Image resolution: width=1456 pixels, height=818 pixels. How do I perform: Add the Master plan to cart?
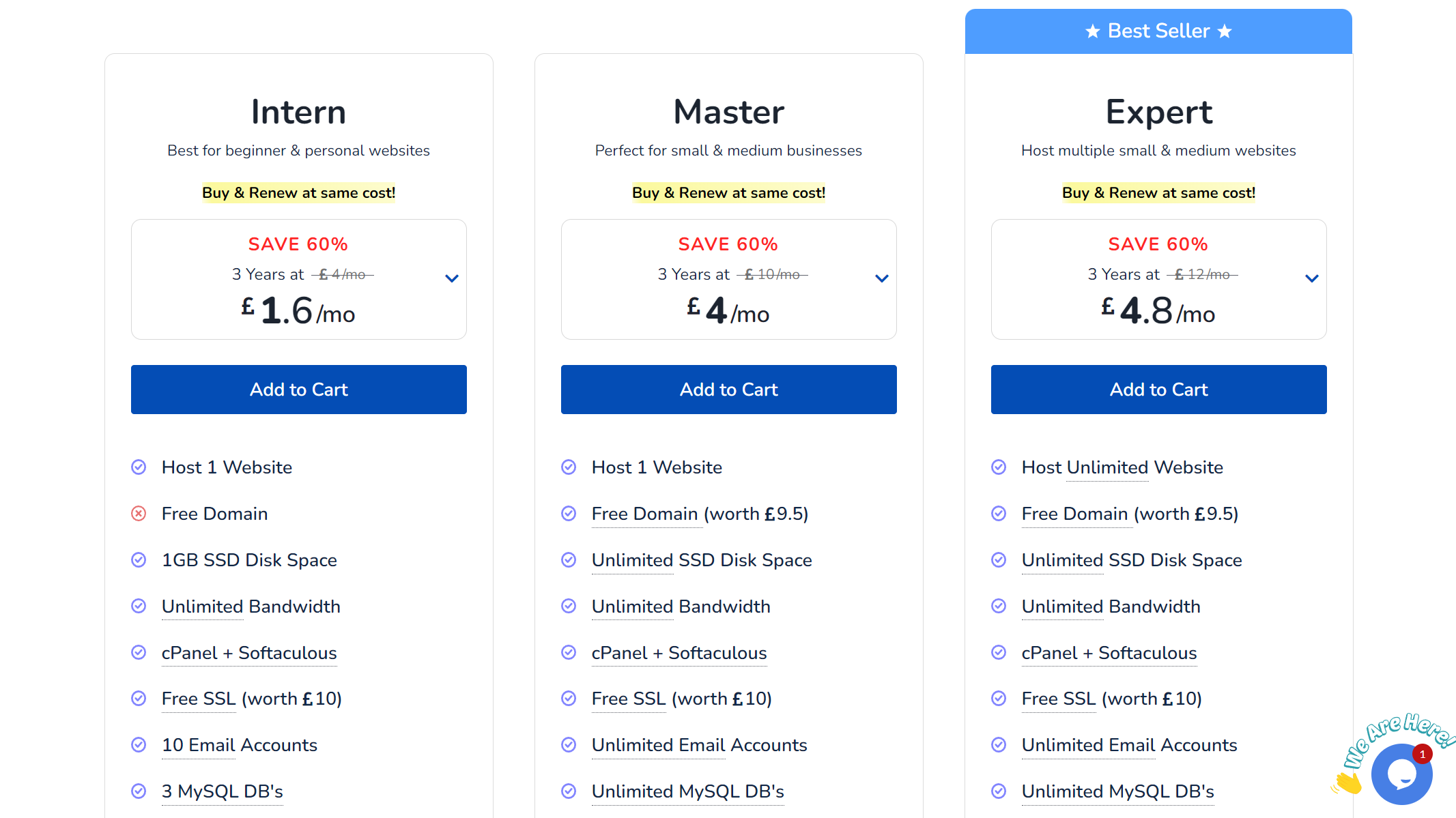coord(729,390)
